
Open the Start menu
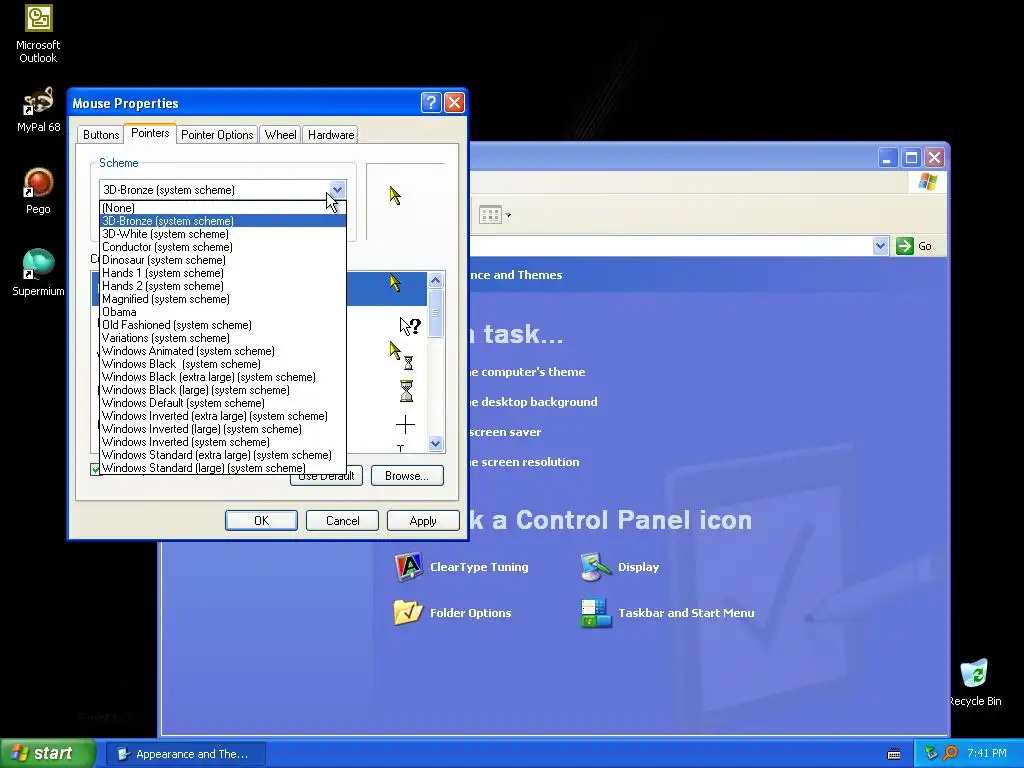point(47,753)
